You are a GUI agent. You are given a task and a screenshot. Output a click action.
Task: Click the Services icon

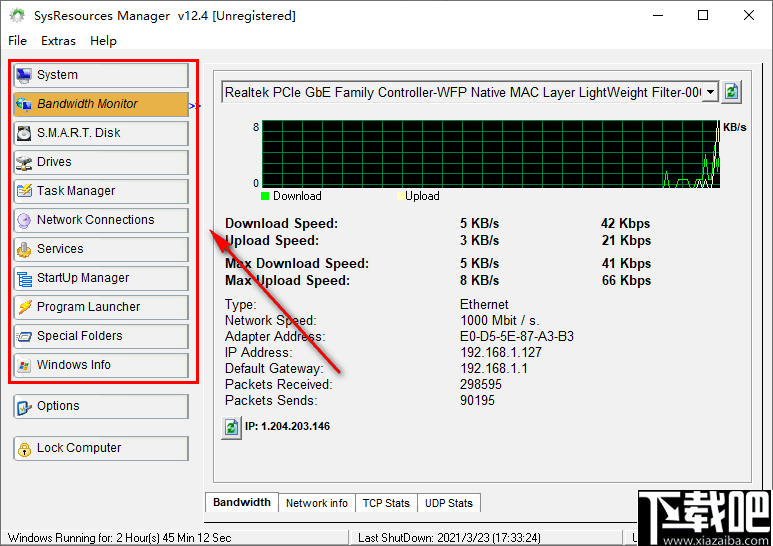click(x=24, y=249)
